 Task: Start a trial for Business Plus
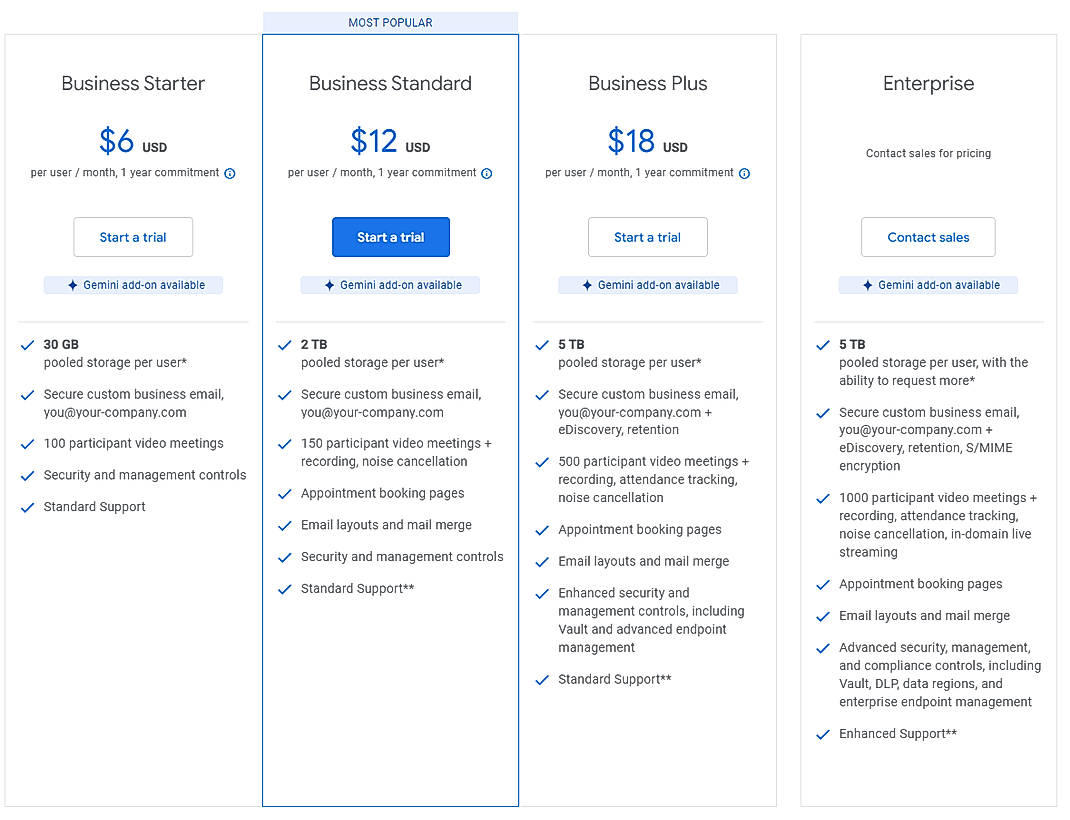click(647, 237)
